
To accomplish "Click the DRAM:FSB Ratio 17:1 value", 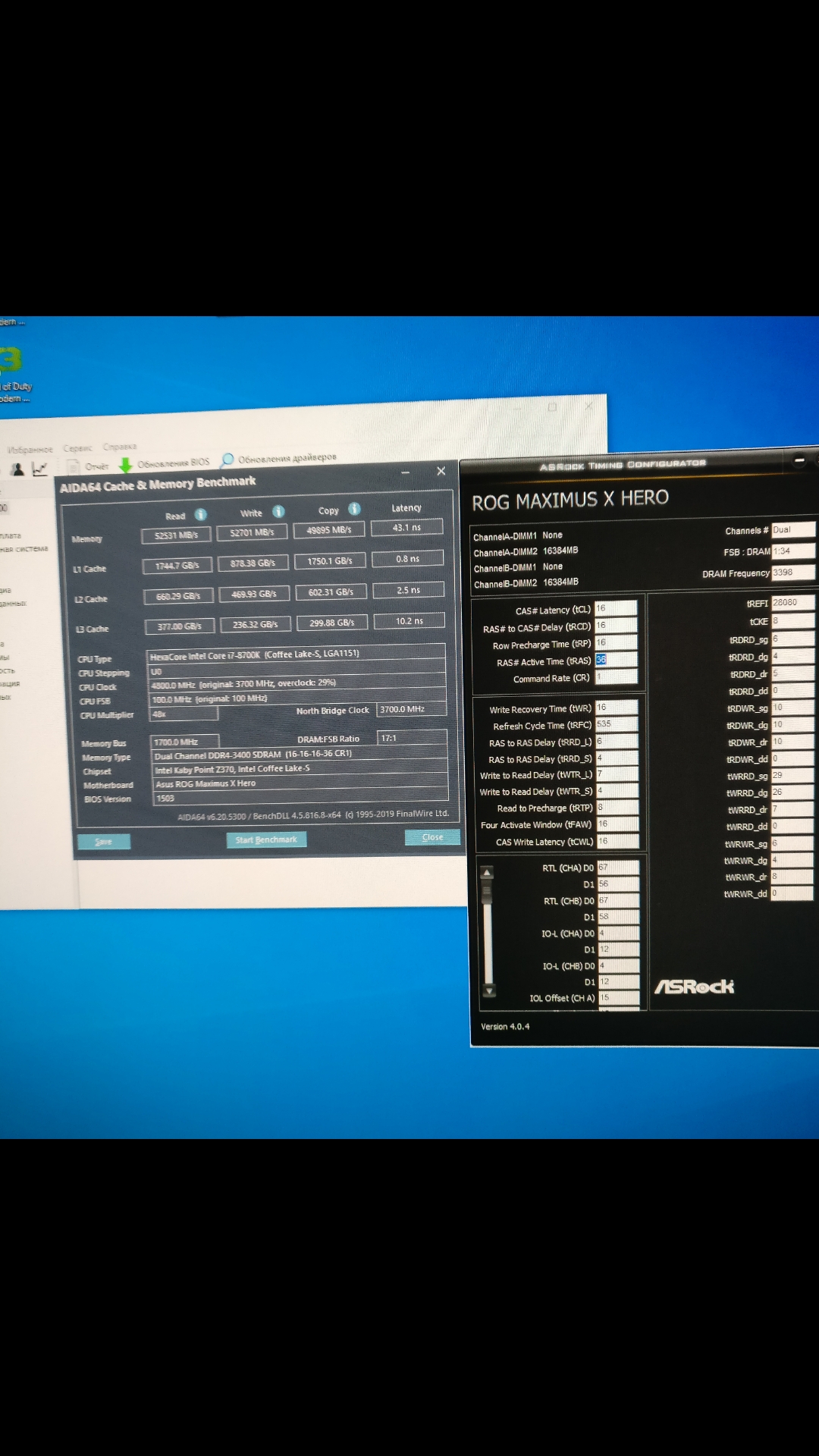I will click(x=413, y=738).
